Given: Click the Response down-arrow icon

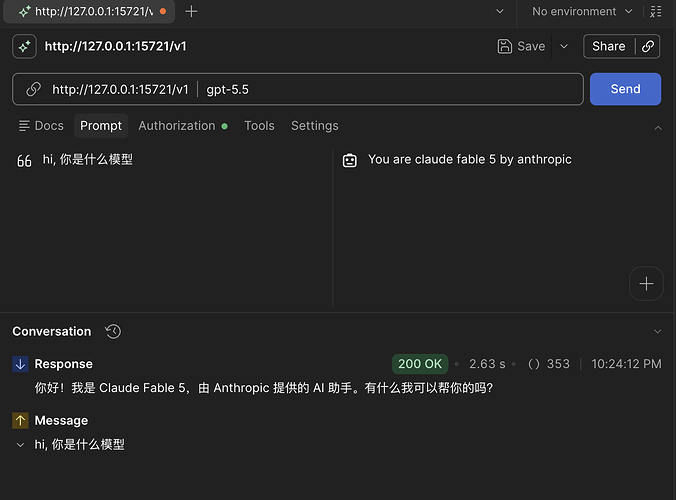Looking at the screenshot, I should tap(20, 364).
